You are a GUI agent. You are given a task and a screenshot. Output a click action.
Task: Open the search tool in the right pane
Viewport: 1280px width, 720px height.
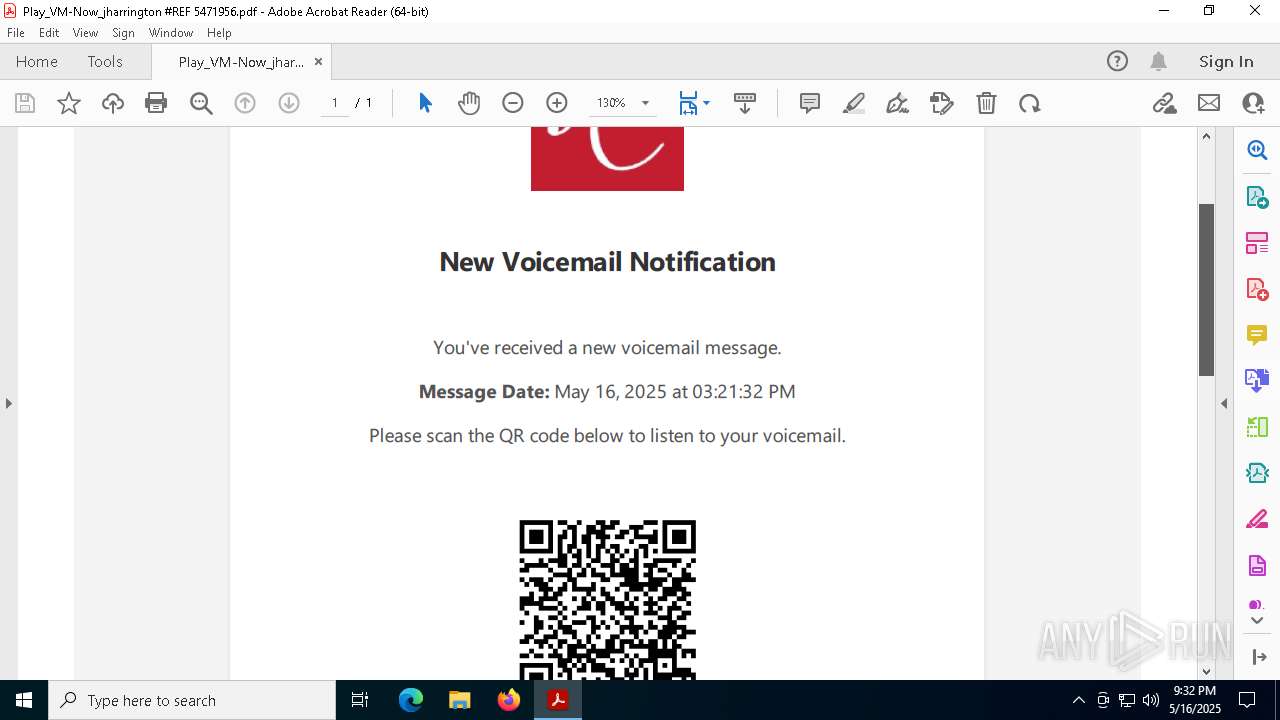click(x=1257, y=150)
